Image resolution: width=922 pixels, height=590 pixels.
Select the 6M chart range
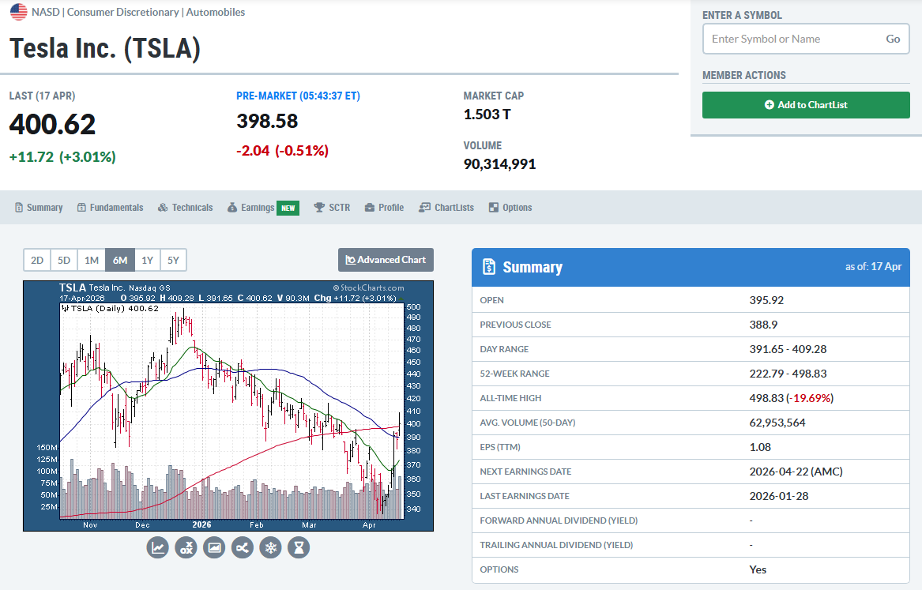coord(120,260)
